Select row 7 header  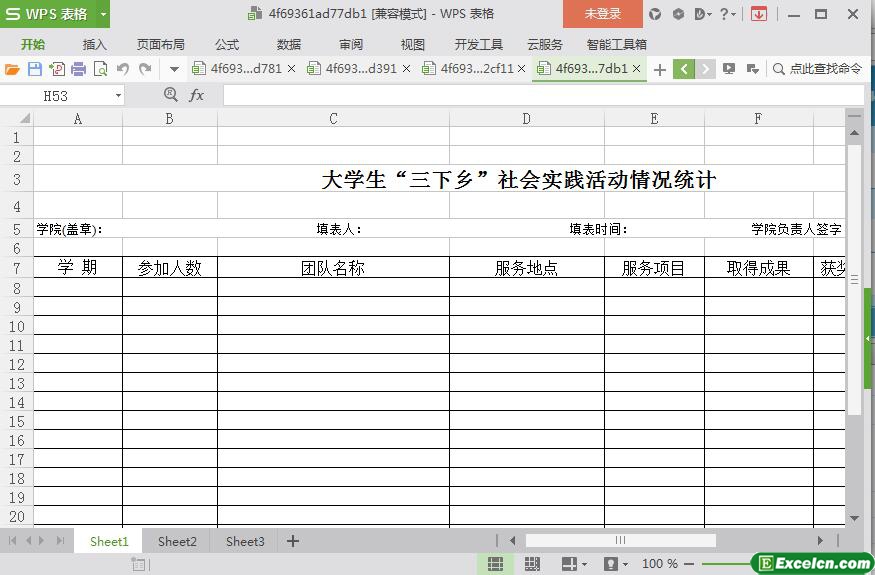17,267
